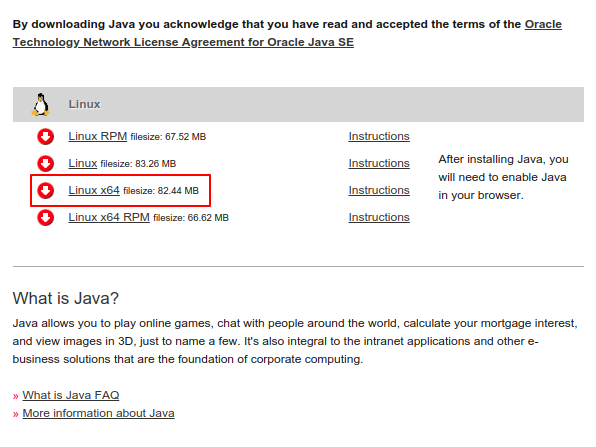Open the What is Java FAQ link

click(x=71, y=395)
